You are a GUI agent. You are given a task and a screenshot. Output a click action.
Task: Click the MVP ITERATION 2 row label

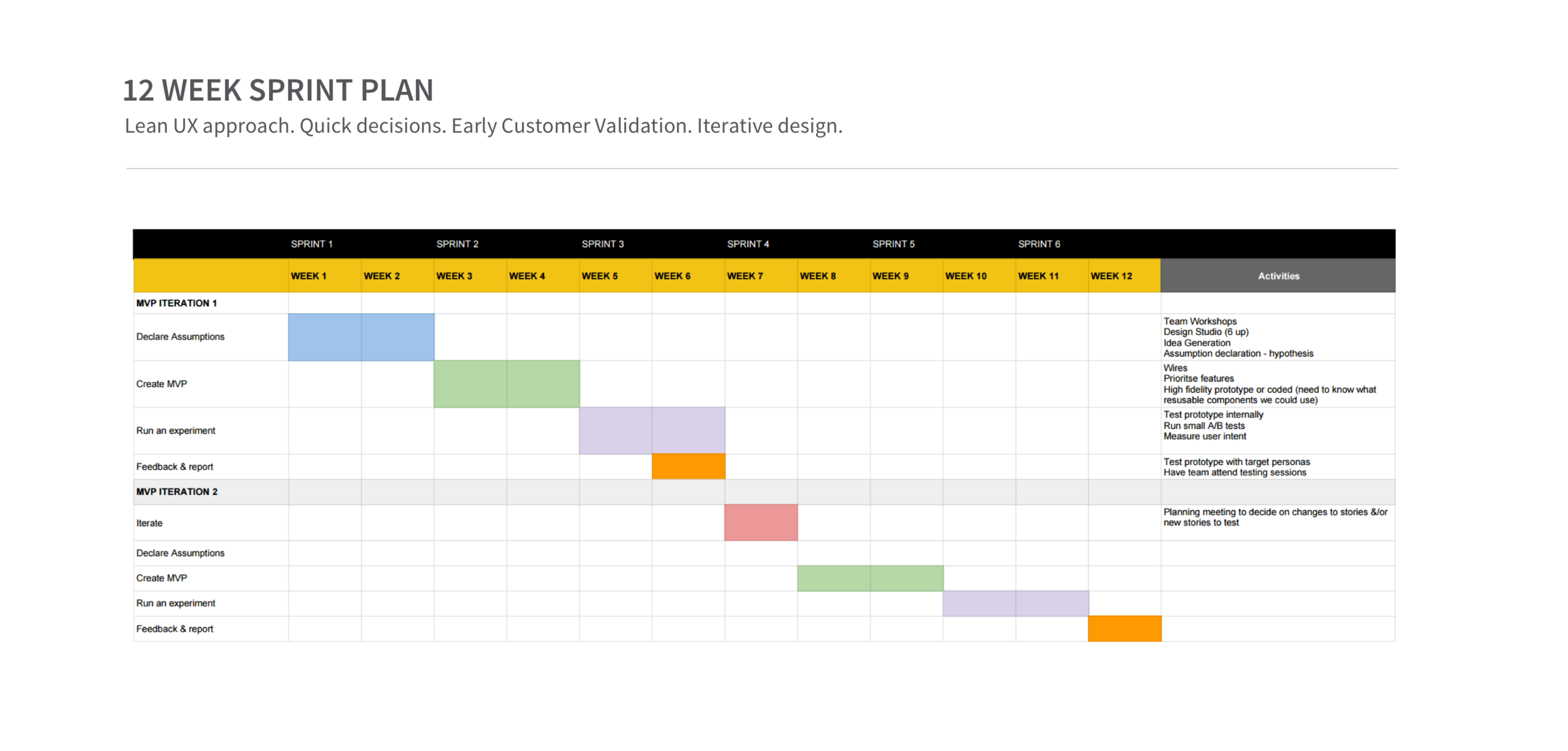[x=177, y=492]
